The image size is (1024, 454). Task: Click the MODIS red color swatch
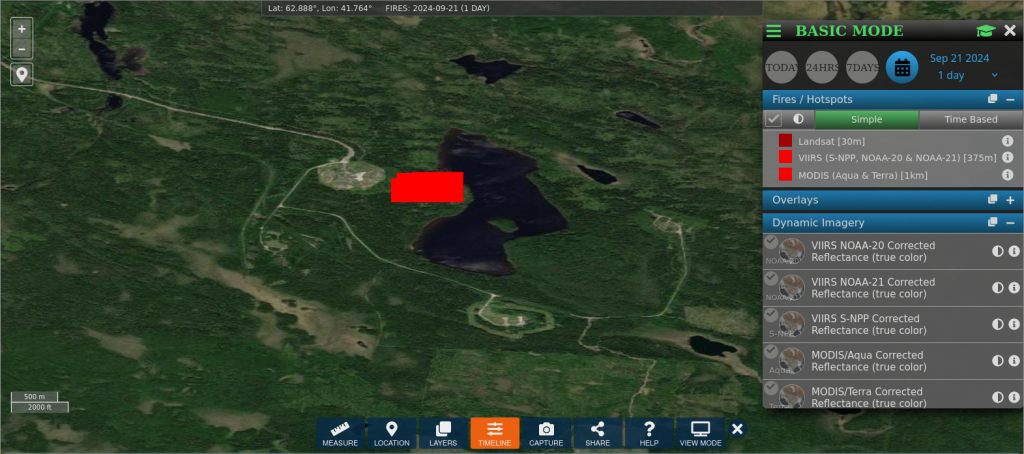pos(785,174)
